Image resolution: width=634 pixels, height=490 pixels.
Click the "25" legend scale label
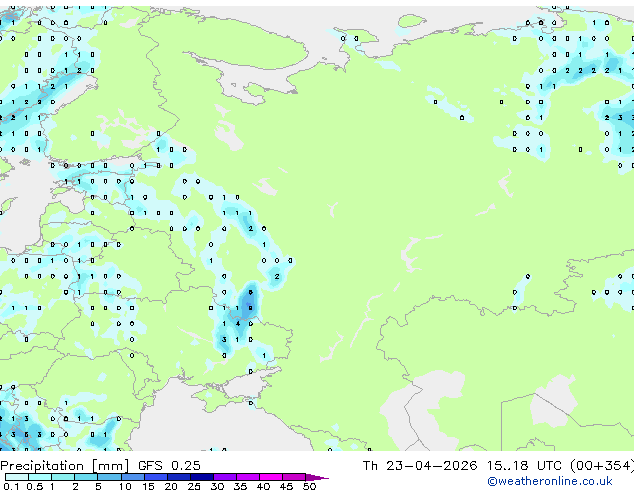tap(194, 486)
